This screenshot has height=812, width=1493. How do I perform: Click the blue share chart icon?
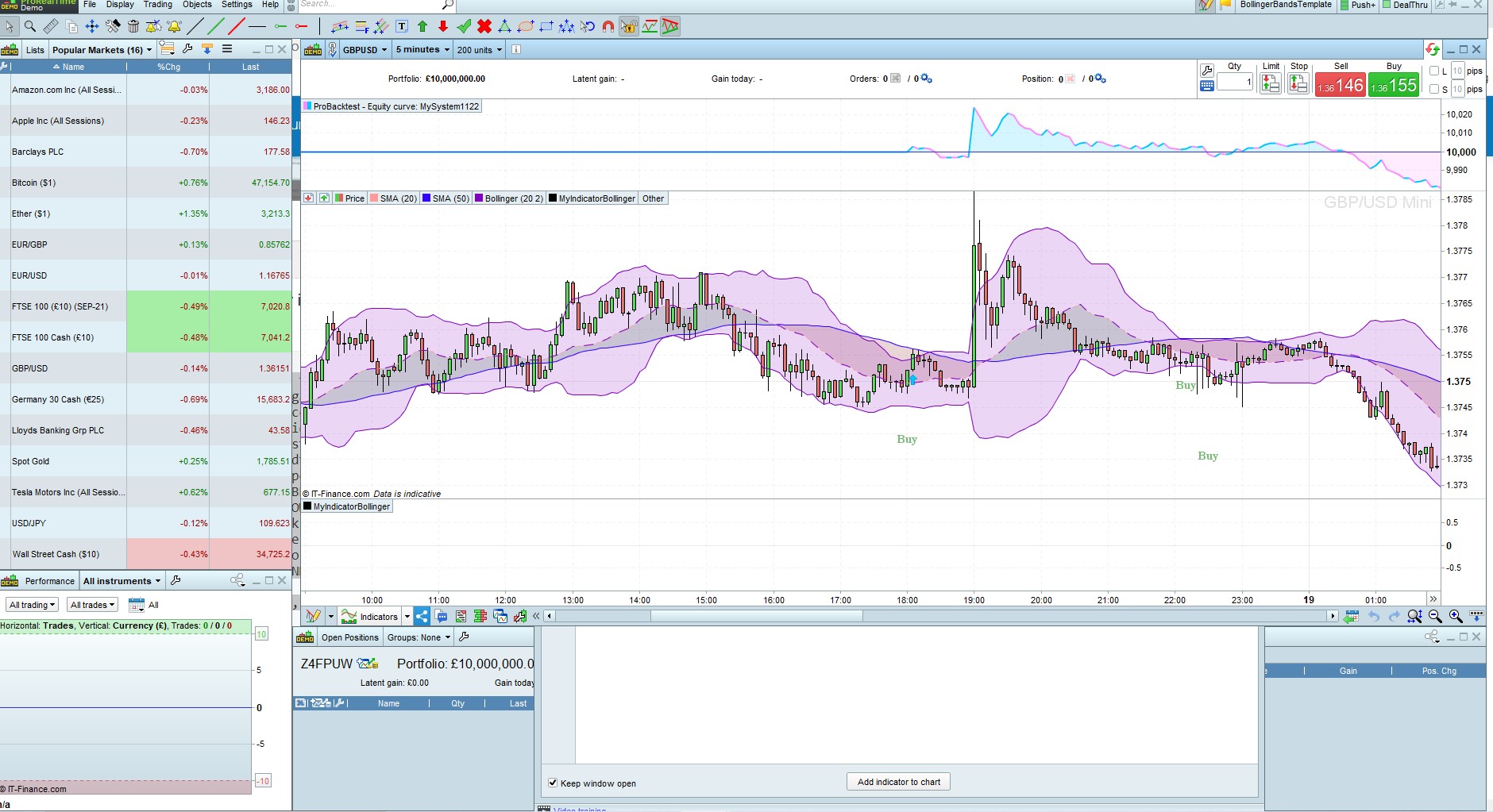422,616
